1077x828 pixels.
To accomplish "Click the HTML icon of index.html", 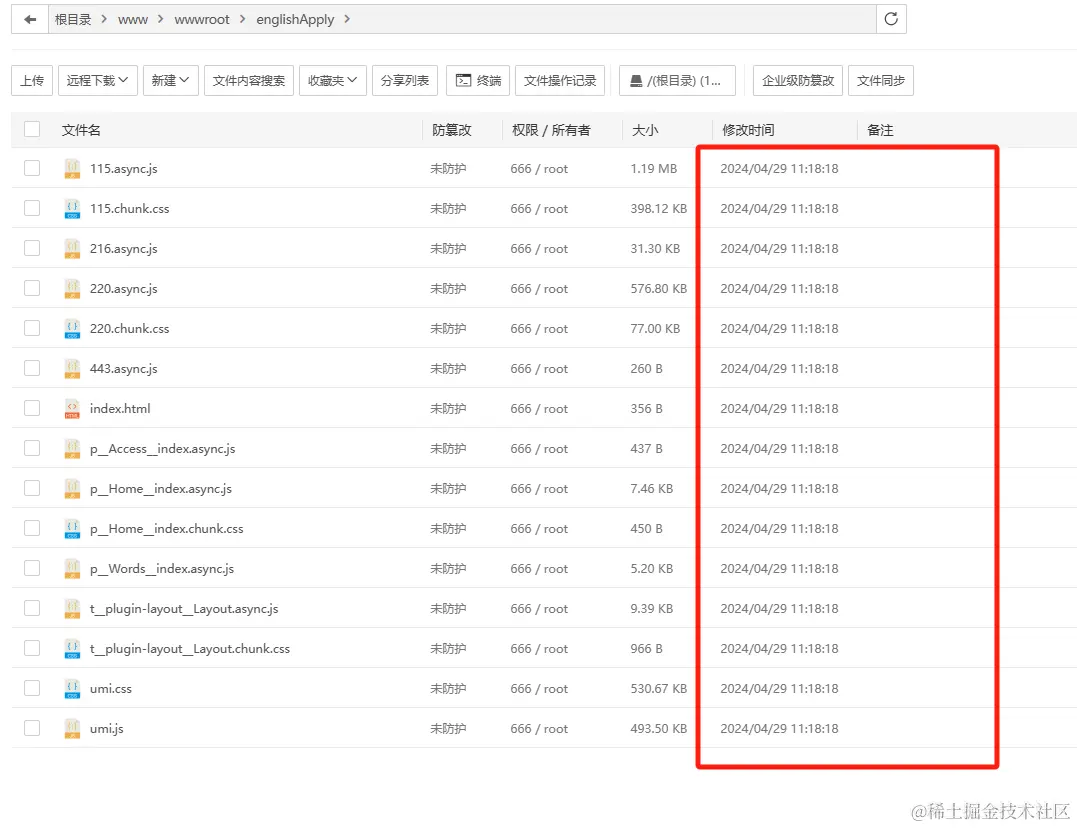I will pyautogui.click(x=72, y=408).
